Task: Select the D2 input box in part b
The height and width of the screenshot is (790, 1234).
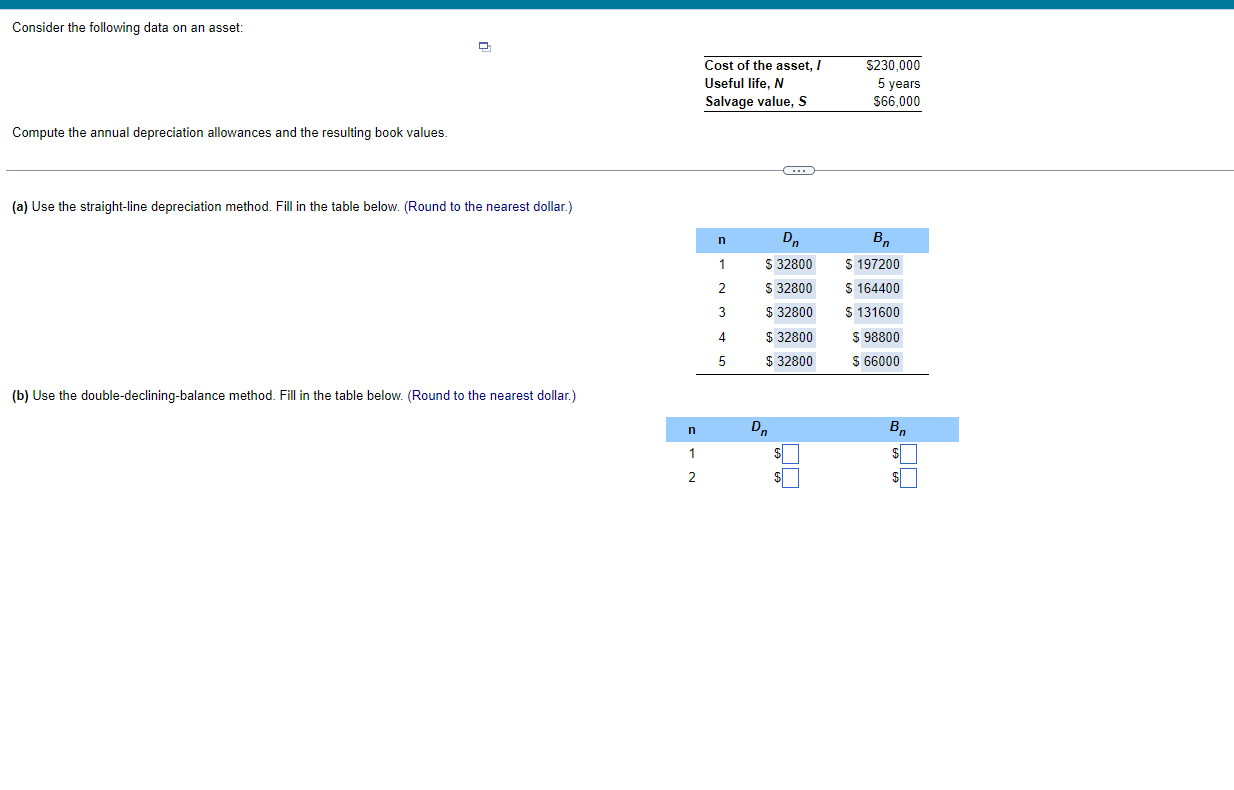Action: (790, 477)
